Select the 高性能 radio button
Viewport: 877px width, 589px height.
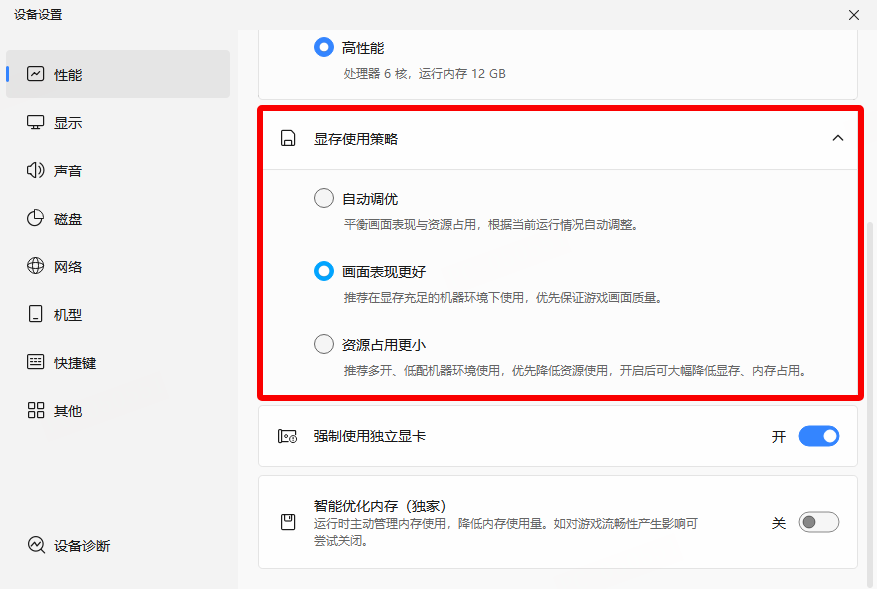[324, 47]
